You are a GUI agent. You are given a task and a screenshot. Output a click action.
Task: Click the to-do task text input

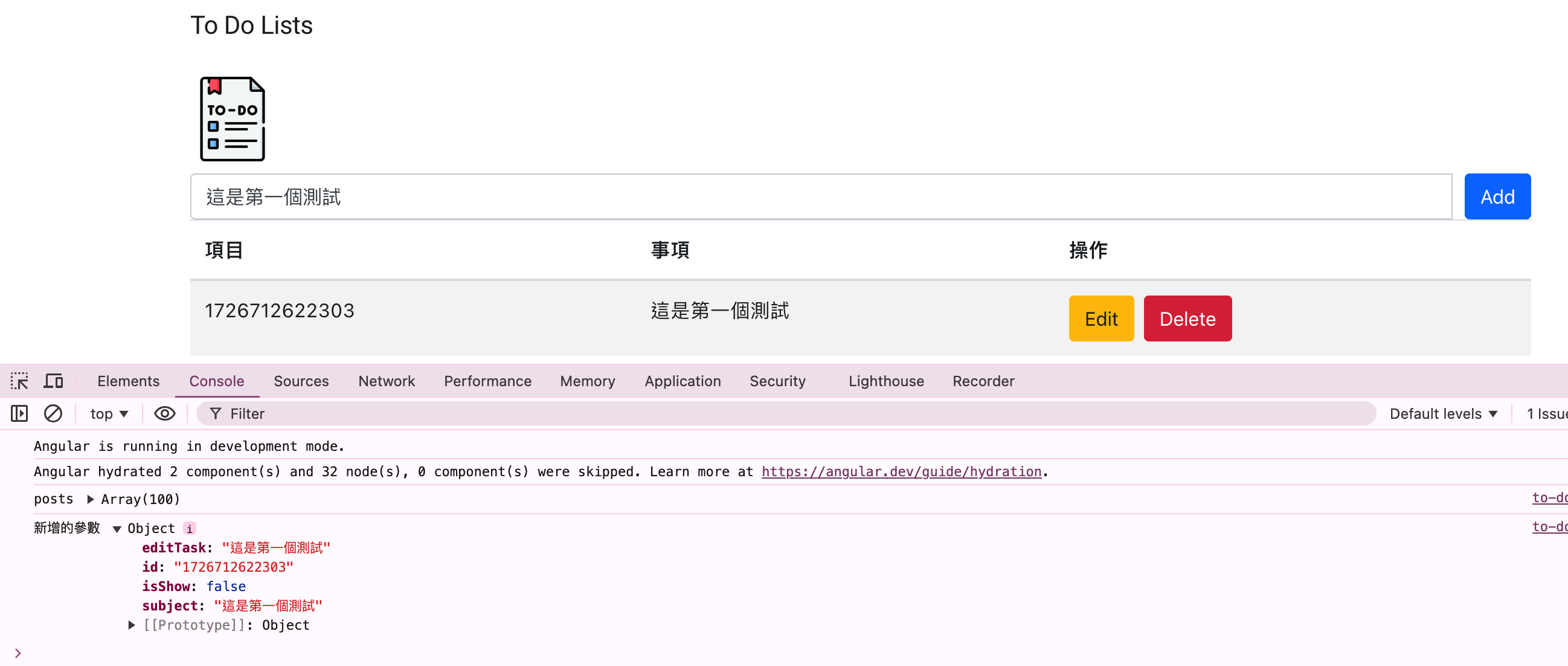(820, 196)
